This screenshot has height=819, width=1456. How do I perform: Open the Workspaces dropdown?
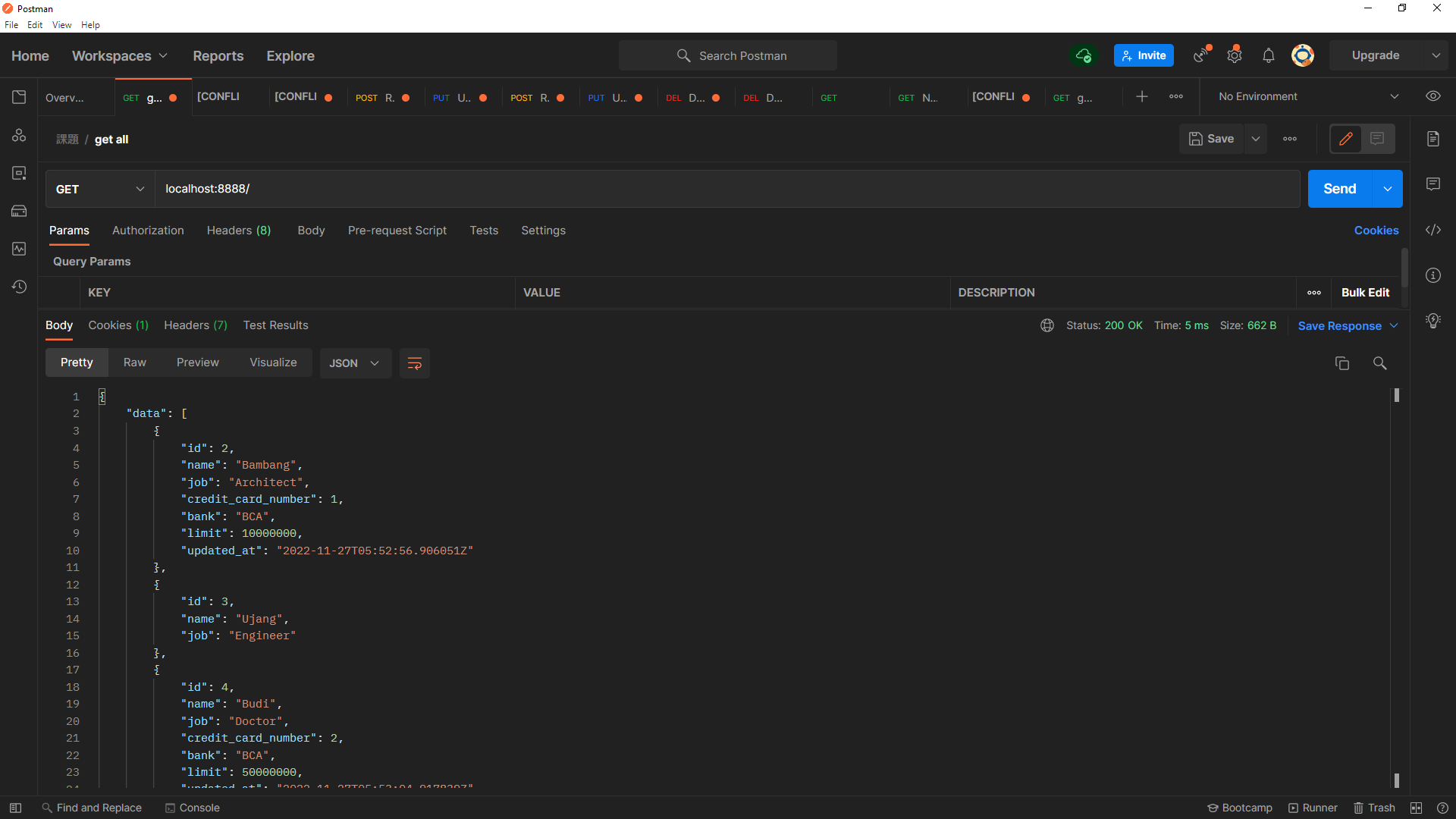pyautogui.click(x=120, y=56)
